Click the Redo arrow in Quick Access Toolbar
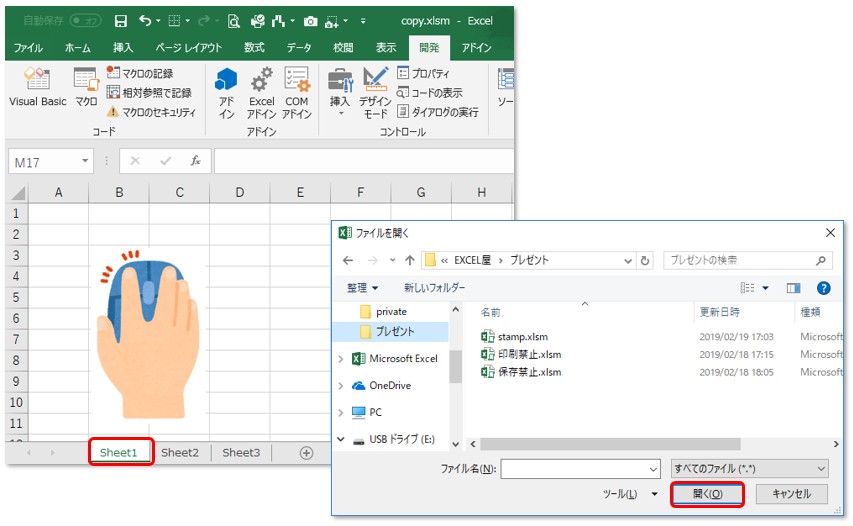 (x=204, y=21)
